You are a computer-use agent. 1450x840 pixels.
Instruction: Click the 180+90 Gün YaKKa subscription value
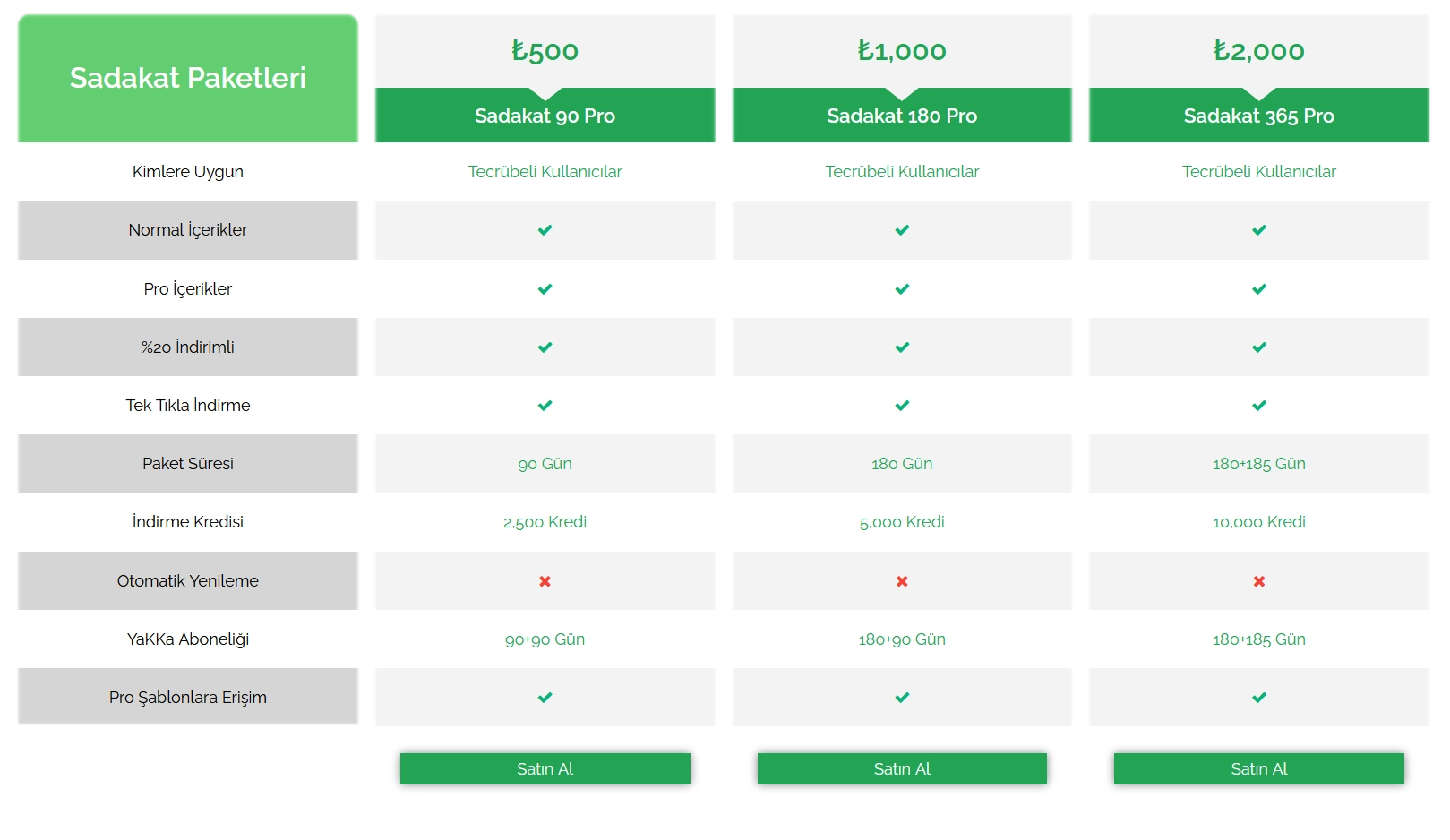pyautogui.click(x=902, y=639)
